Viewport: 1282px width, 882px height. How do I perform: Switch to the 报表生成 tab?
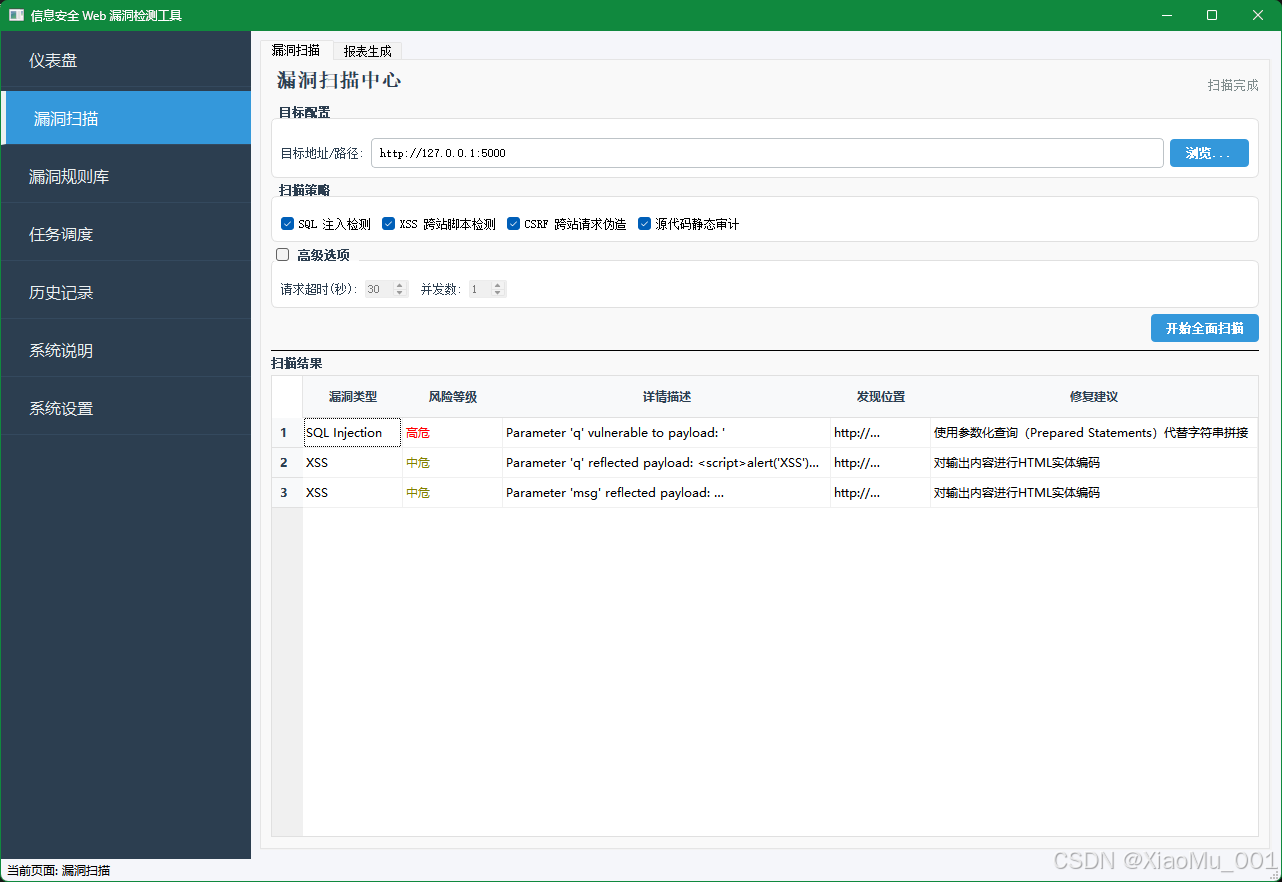tap(367, 51)
